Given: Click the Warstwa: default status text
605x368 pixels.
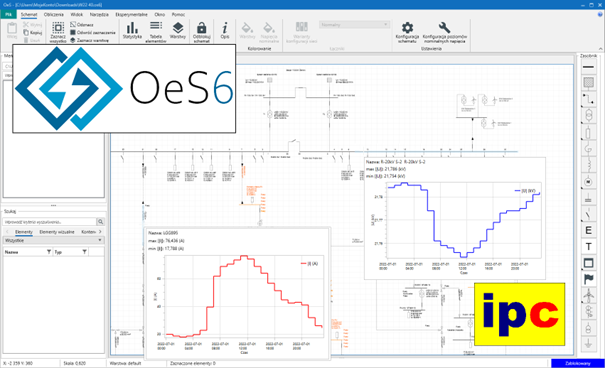Looking at the screenshot, I should [x=125, y=363].
